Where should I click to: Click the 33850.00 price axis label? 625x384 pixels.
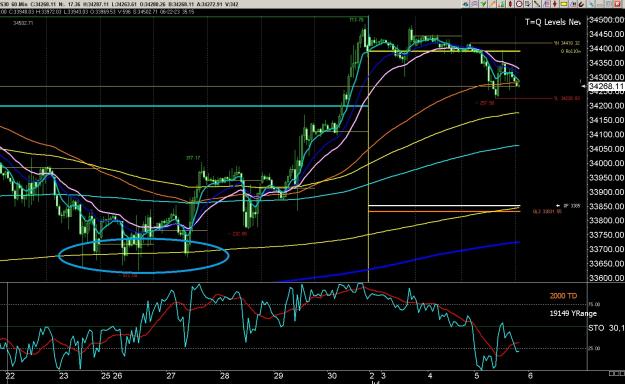[x=606, y=206]
